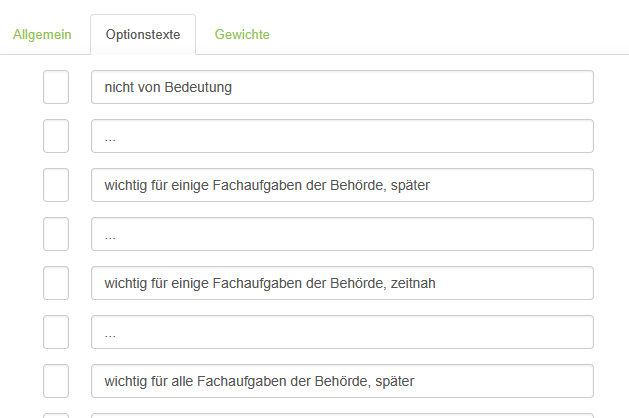Viewport: 629px width, 418px height.
Task: Check the box next to 'einige Fachaufgaben der Behörde, später'
Action: (x=56, y=185)
